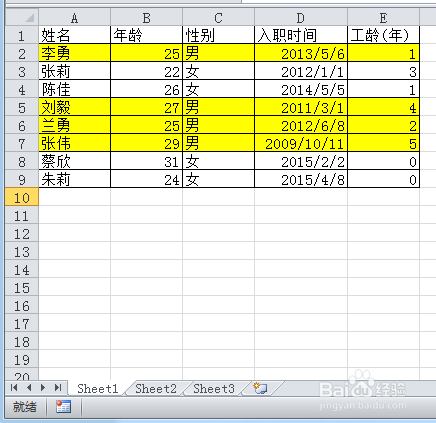Image resolution: width=436 pixels, height=423 pixels.
Task: Go to next sheet navigation arrow
Action: pyautogui.click(x=43, y=388)
